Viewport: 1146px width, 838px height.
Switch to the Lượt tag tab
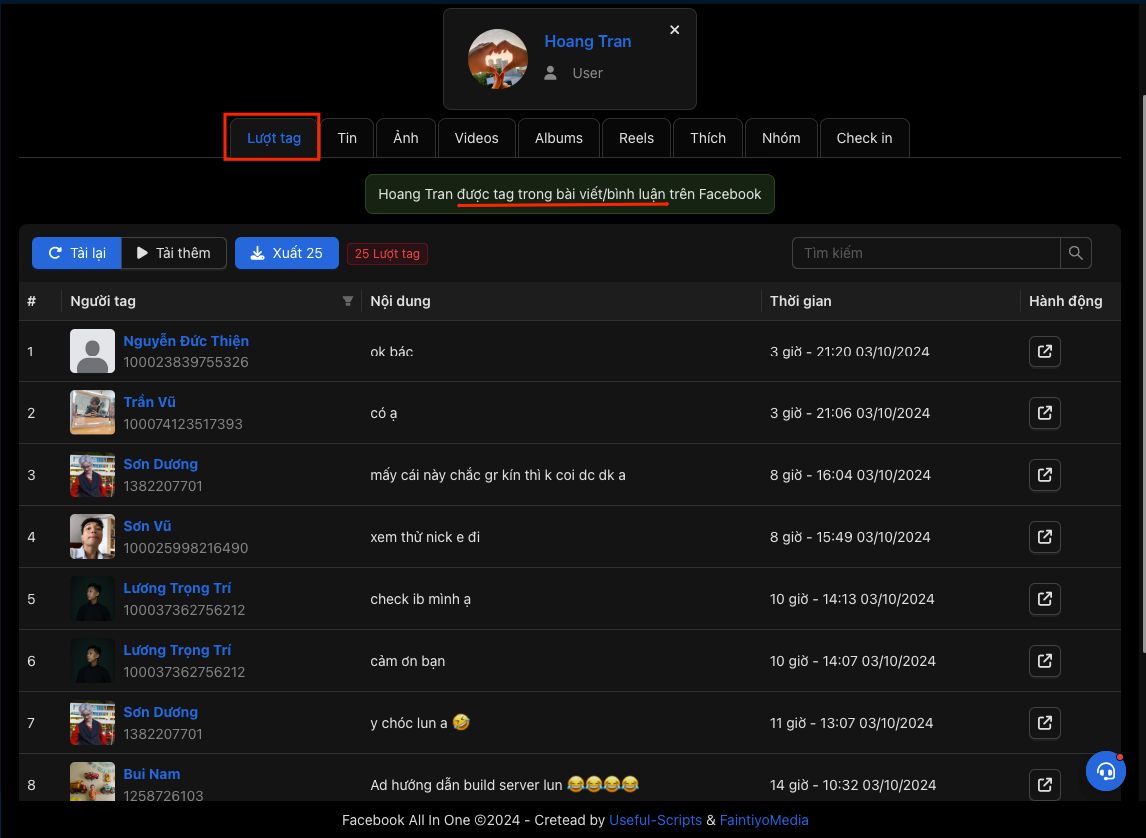274,138
